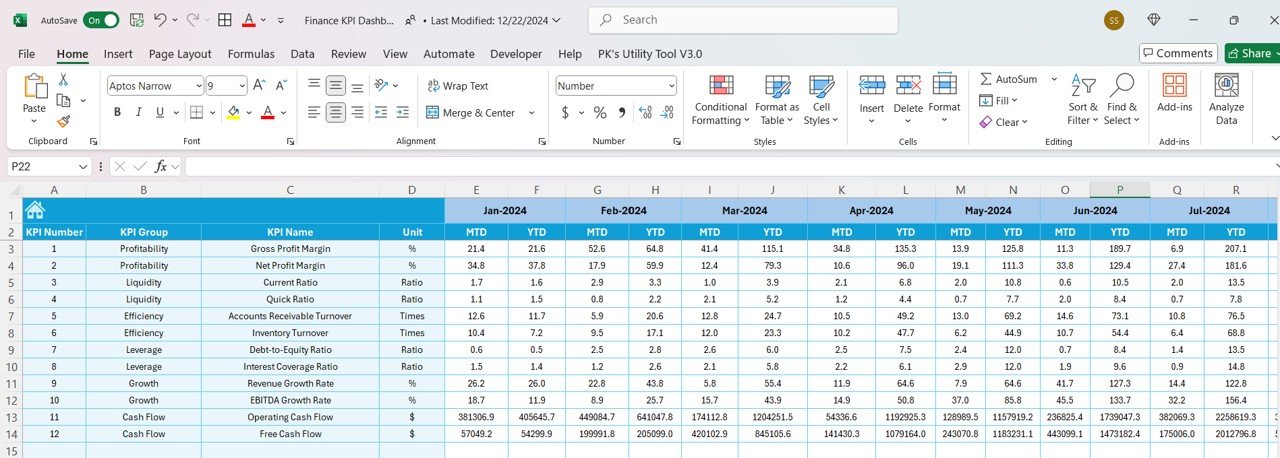Image resolution: width=1280 pixels, height=458 pixels.
Task: Toggle AutoSave switch off
Action: coord(101,20)
